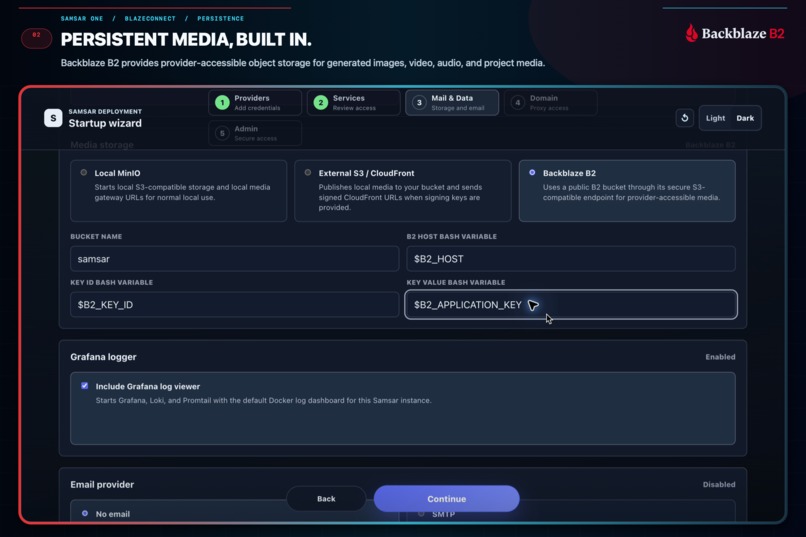This screenshot has width=806, height=537.
Task: Click the Samsar 'S' logo icon
Action: 53,118
